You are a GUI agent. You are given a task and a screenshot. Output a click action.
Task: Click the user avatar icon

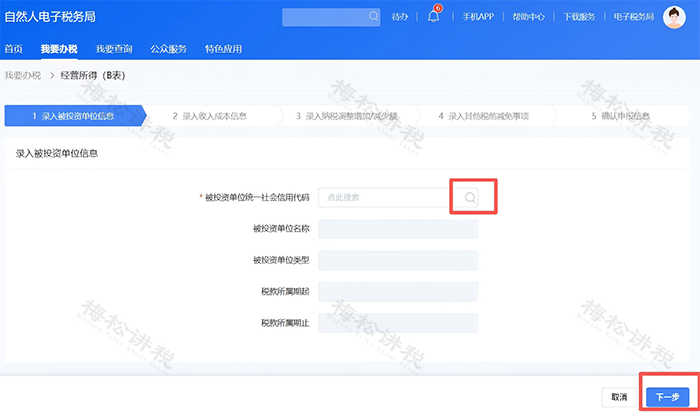pyautogui.click(x=675, y=17)
